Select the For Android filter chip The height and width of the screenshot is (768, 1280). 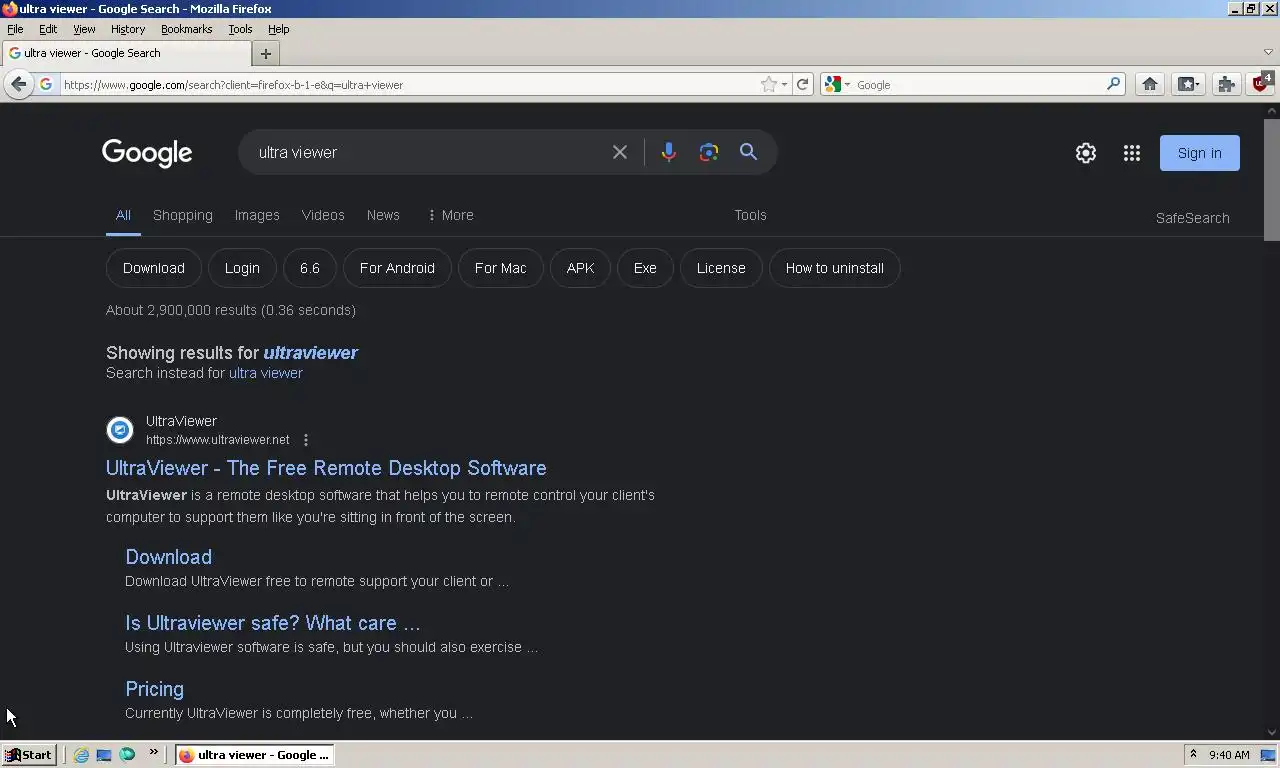coord(397,268)
